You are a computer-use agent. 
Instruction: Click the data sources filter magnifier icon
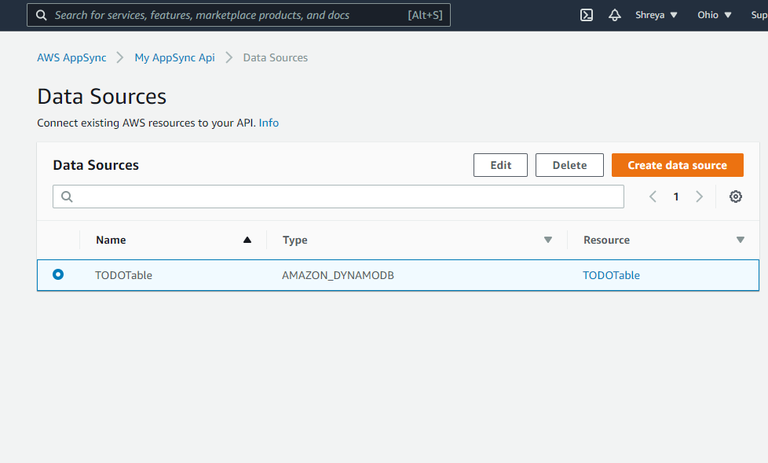(x=67, y=197)
